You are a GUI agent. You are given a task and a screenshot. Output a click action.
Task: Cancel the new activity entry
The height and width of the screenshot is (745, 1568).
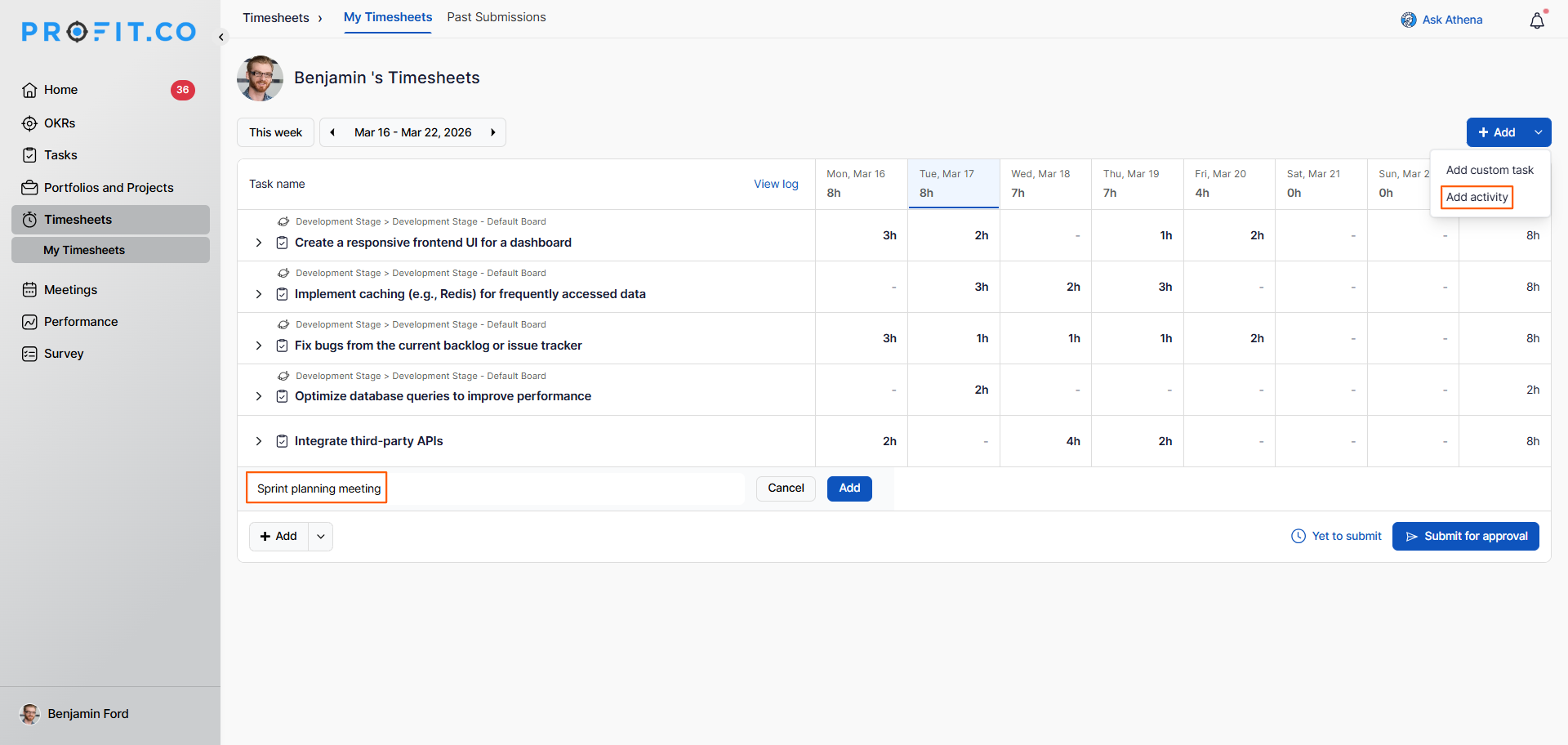point(785,488)
